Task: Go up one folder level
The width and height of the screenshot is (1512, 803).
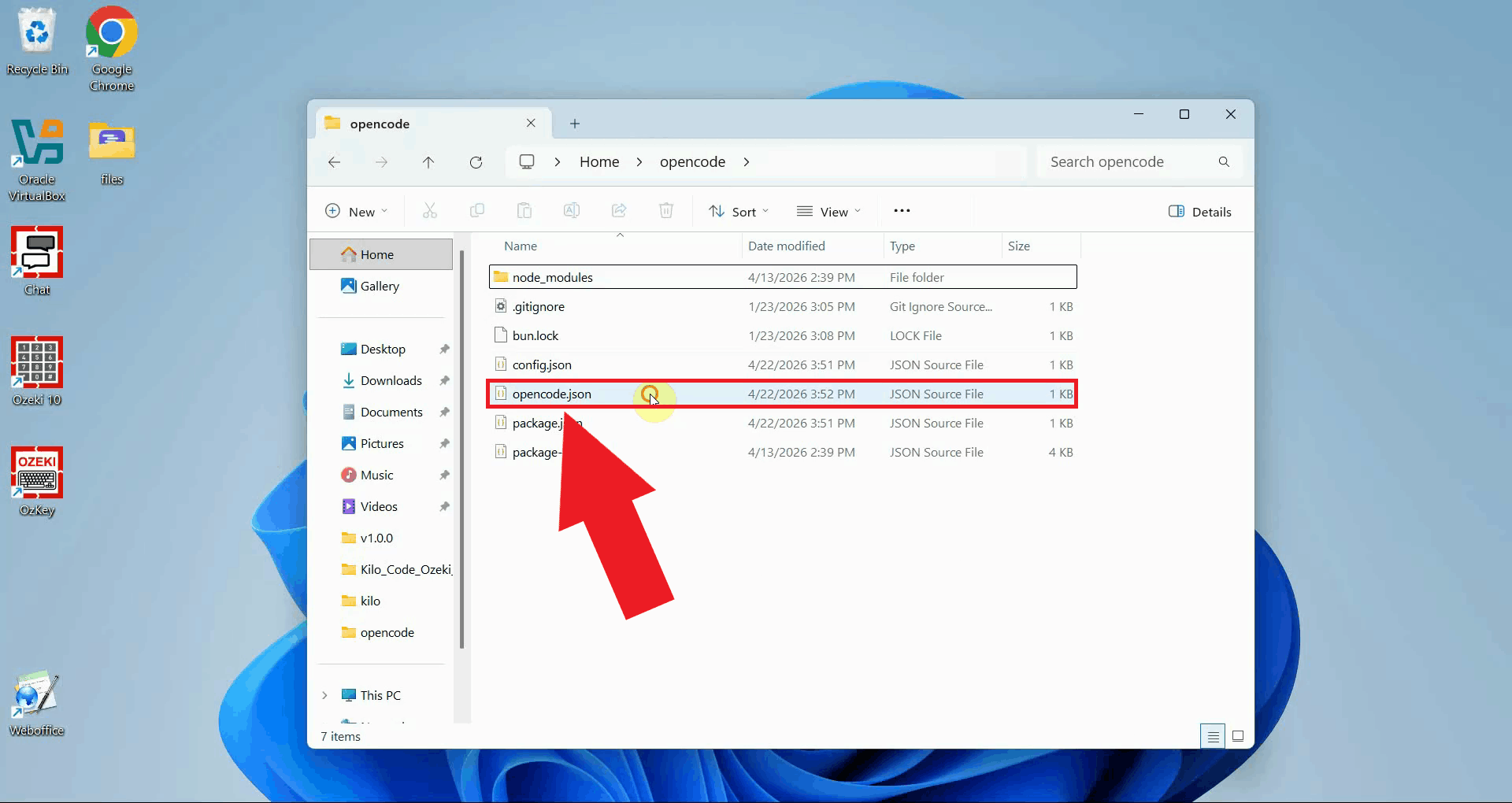Action: [428, 162]
